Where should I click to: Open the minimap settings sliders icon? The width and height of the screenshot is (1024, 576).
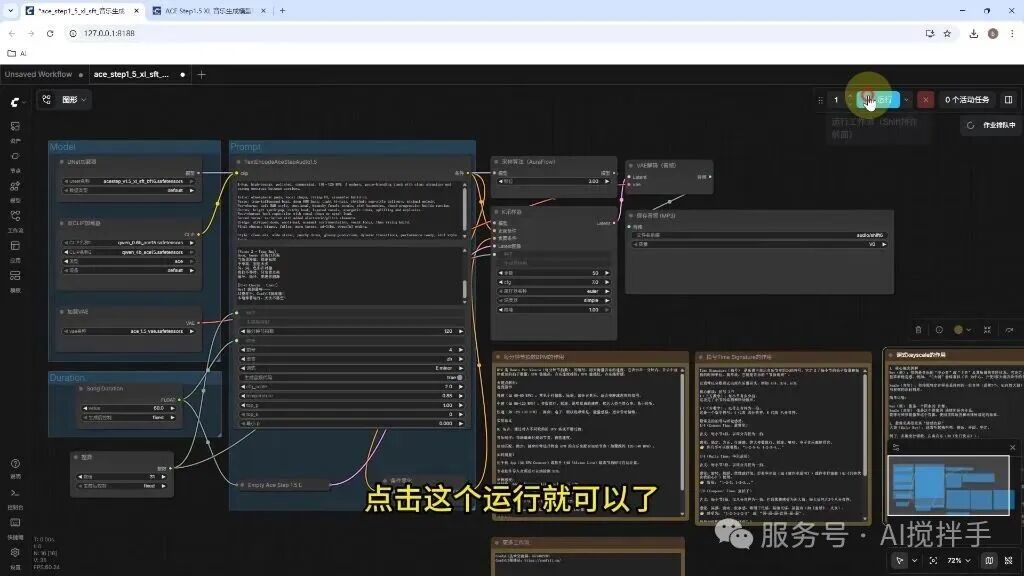coord(896,447)
